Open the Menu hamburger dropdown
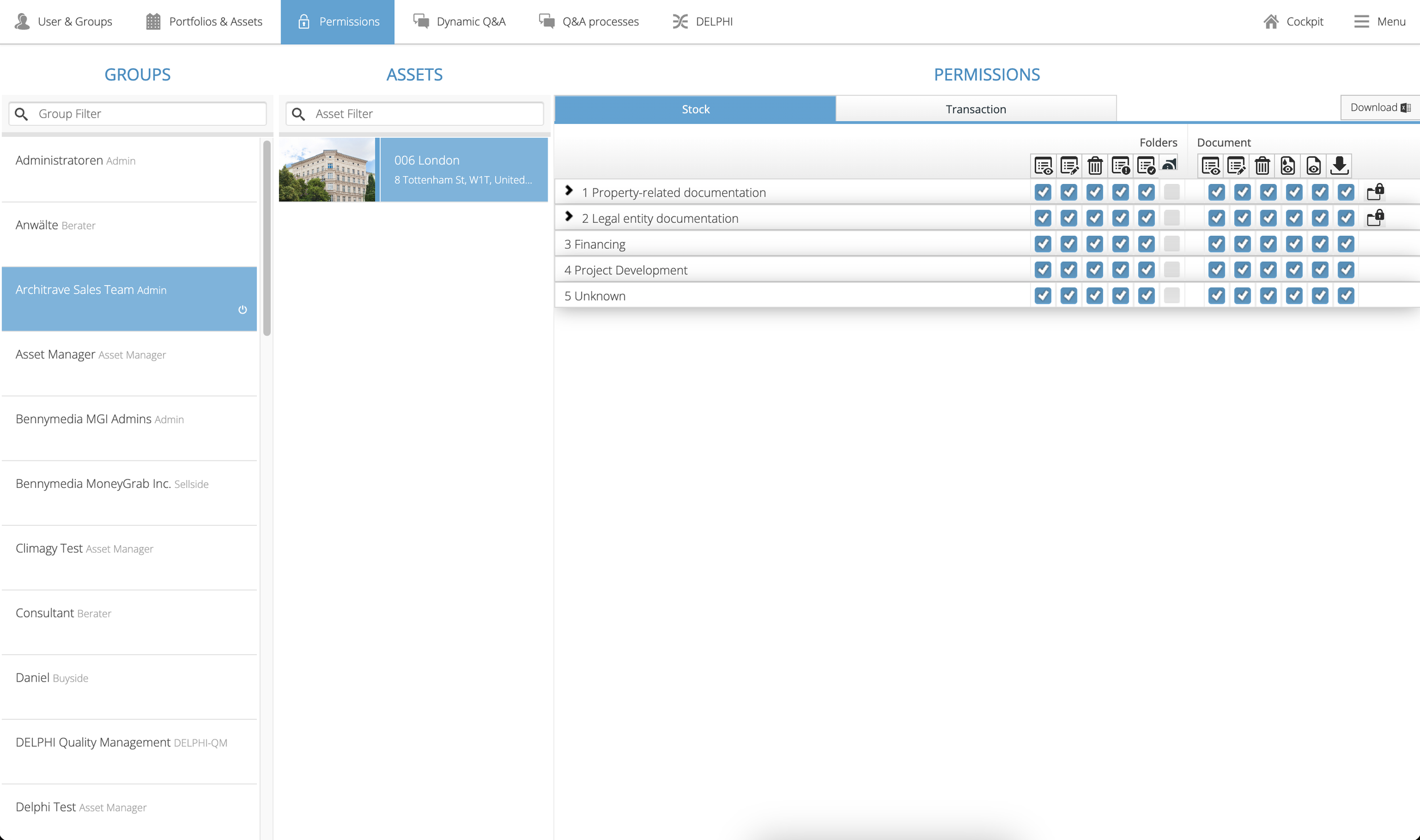Screen dimensions: 1420x840 pos(1379,22)
